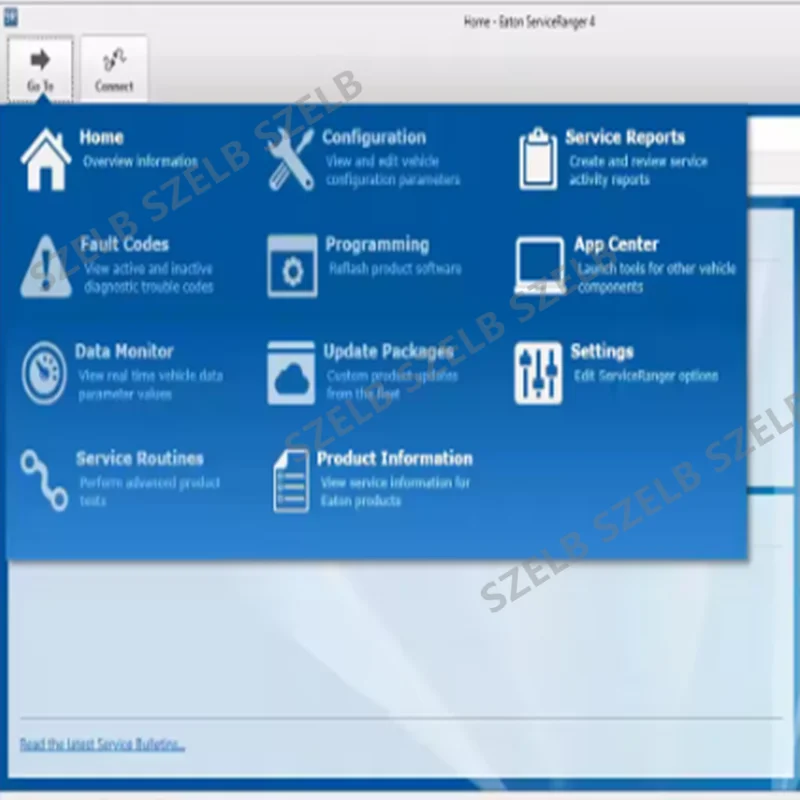Image resolution: width=800 pixels, height=800 pixels.
Task: Click the Service Reports clipboard icon
Action: click(x=538, y=159)
